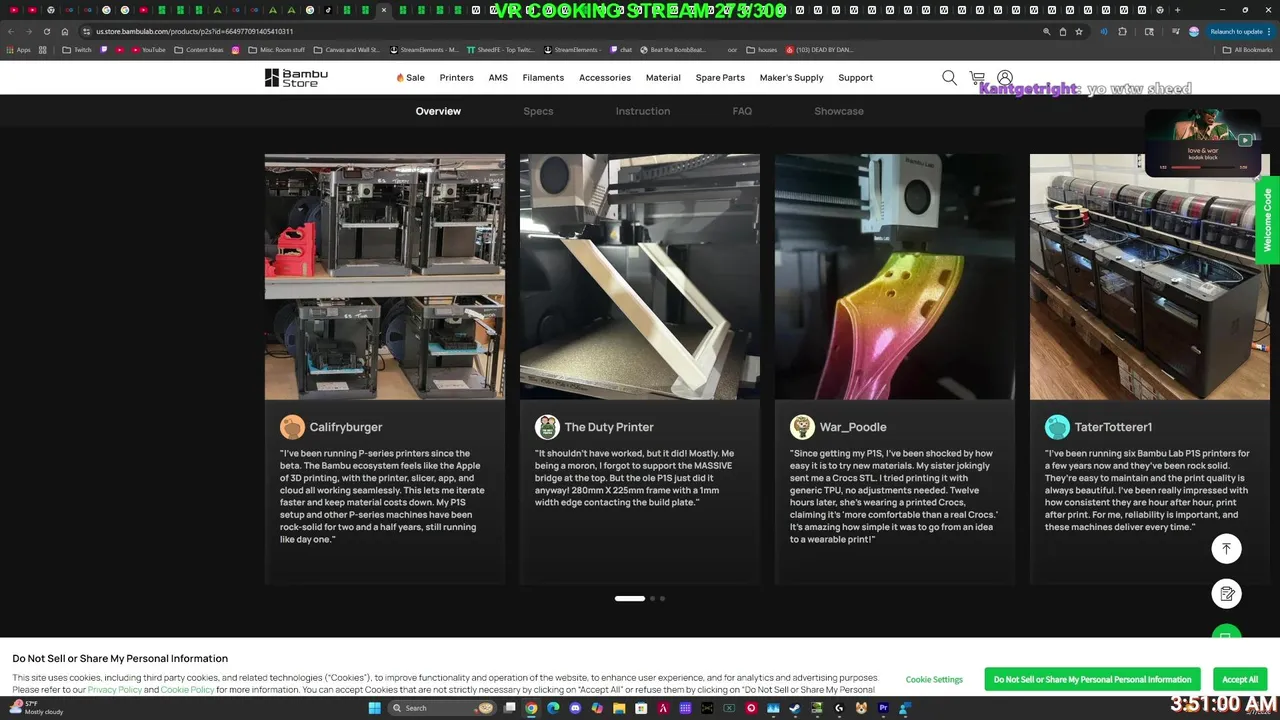The height and width of the screenshot is (720, 1280).
Task: Open the Misc. Room stuff bookmarks folder
Action: (x=277, y=50)
